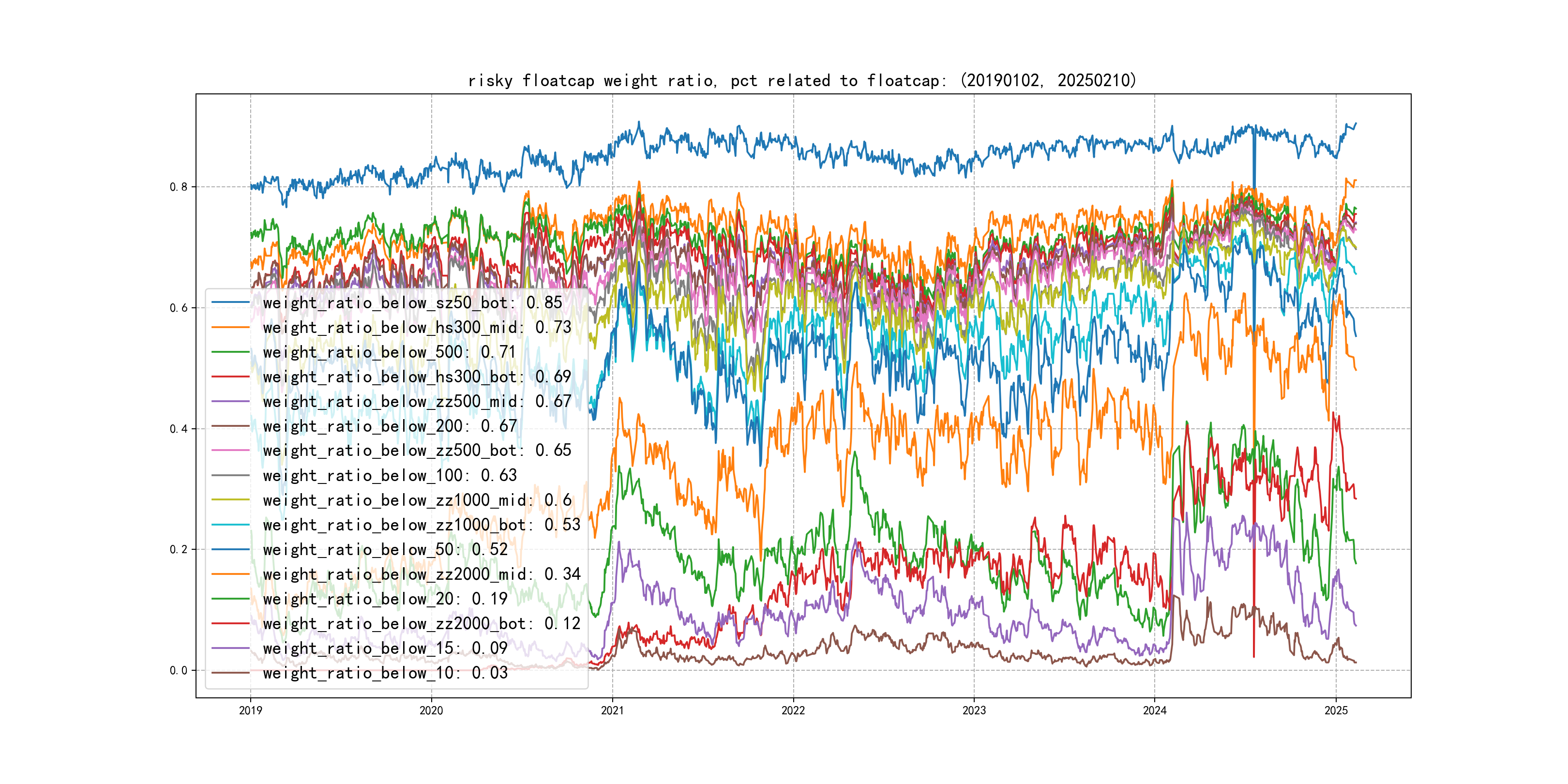1568x784 pixels.
Task: Click pink swatch beside weight_ratio_below_zz500_bot
Action: tap(231, 451)
